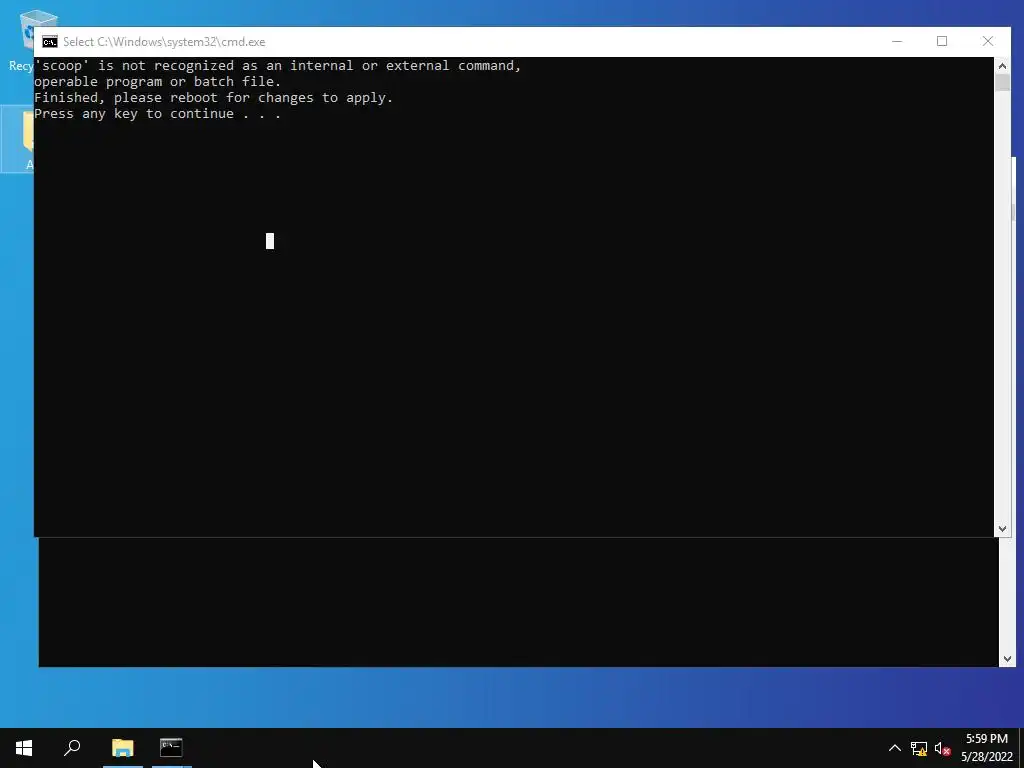Click the front cmd window scroll up arrow
The width and height of the screenshot is (1024, 768).
click(1002, 65)
